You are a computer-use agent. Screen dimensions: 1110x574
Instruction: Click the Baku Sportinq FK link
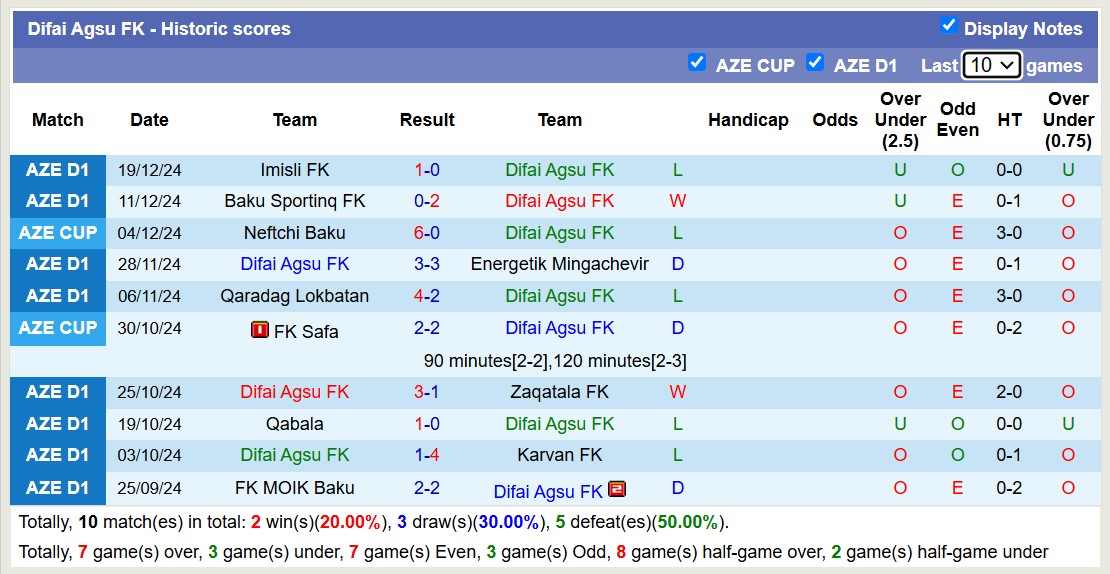coord(295,201)
